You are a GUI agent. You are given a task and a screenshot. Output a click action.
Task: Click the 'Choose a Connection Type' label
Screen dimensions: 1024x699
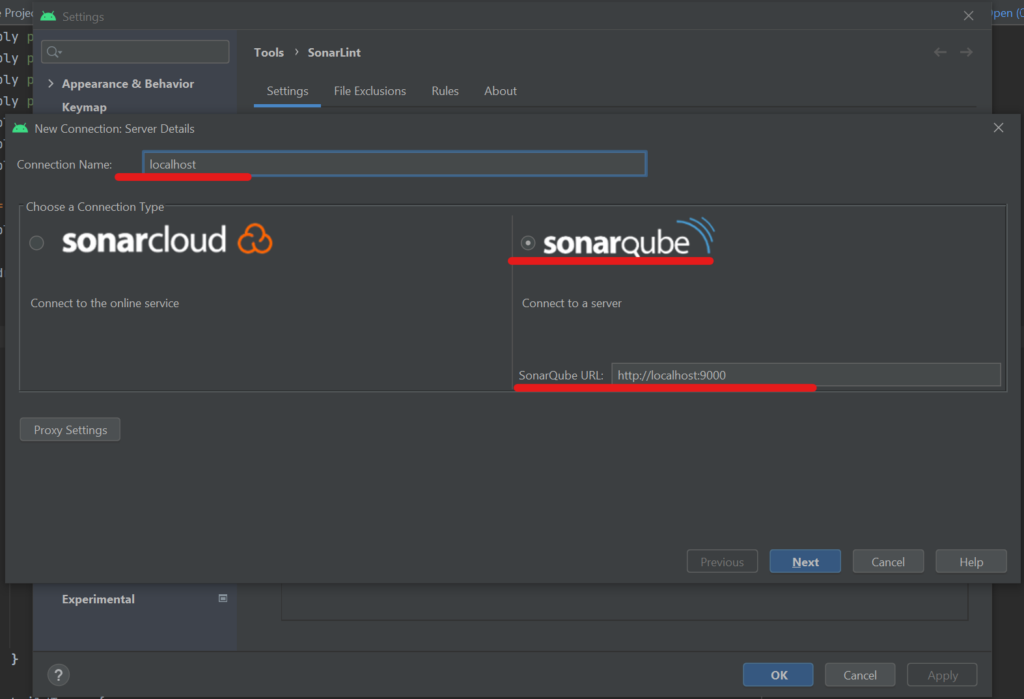[x=95, y=206]
